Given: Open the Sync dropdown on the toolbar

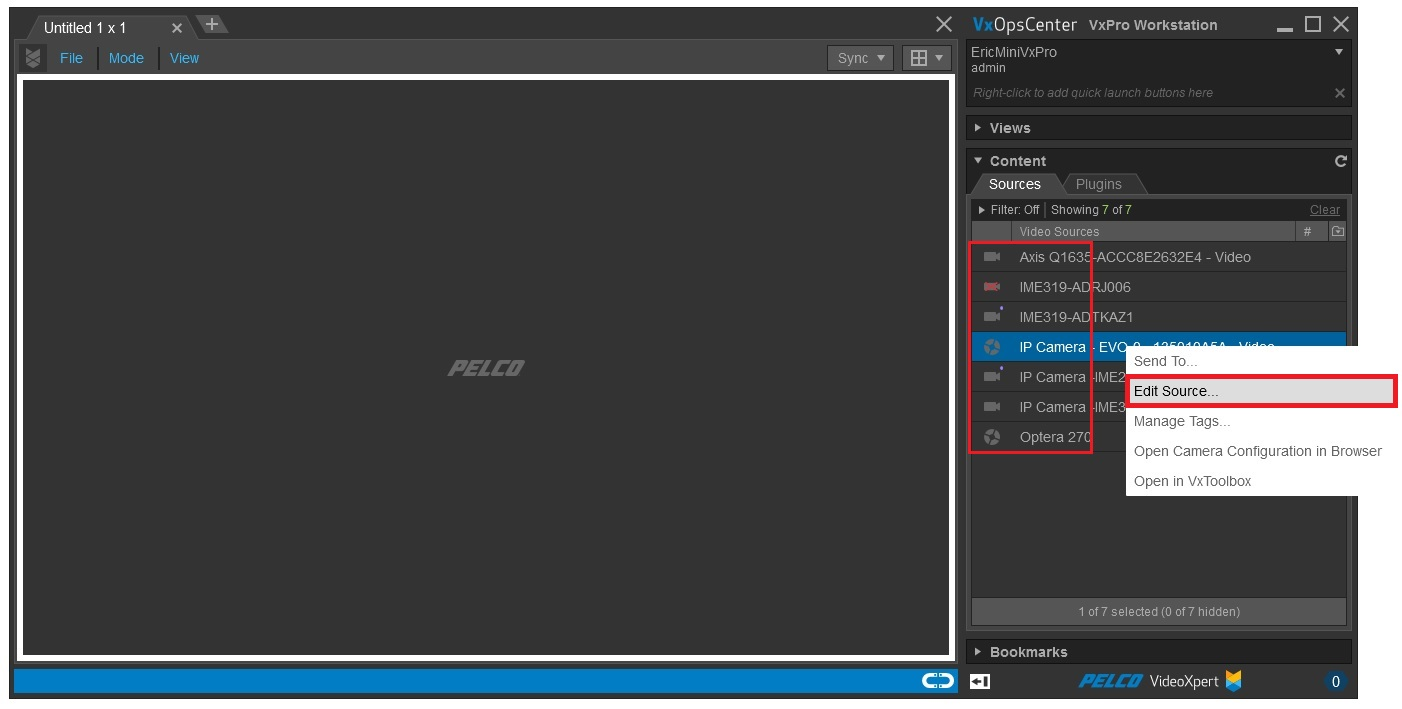Looking at the screenshot, I should [859, 58].
